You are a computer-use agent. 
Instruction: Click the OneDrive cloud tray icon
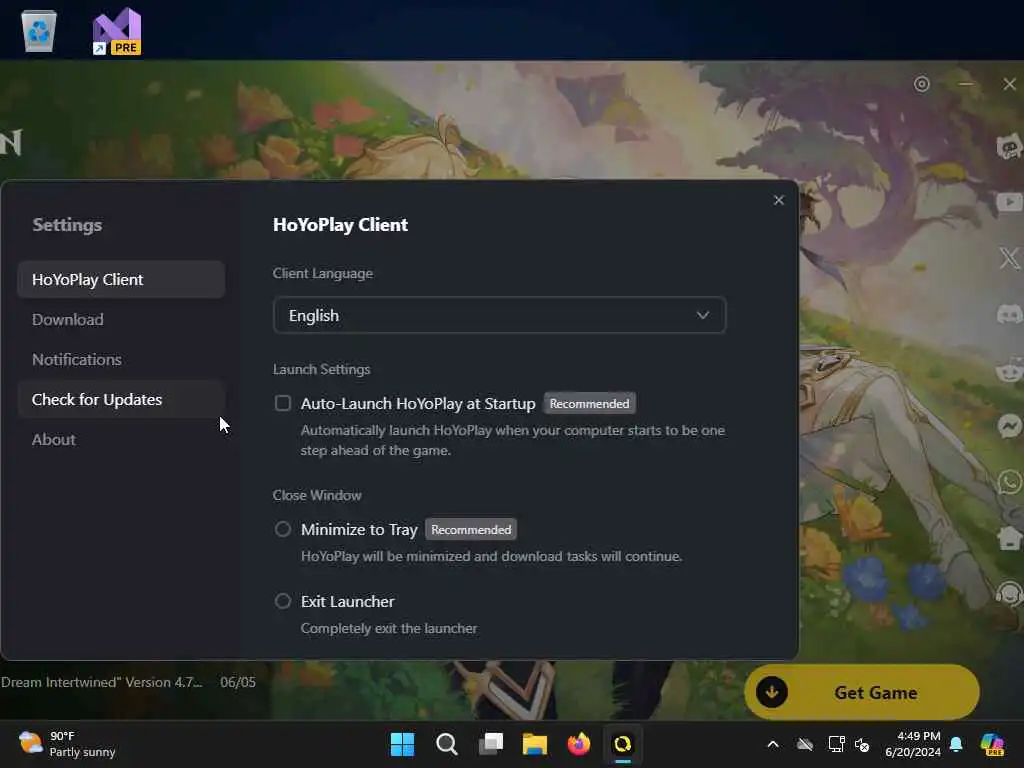point(805,744)
